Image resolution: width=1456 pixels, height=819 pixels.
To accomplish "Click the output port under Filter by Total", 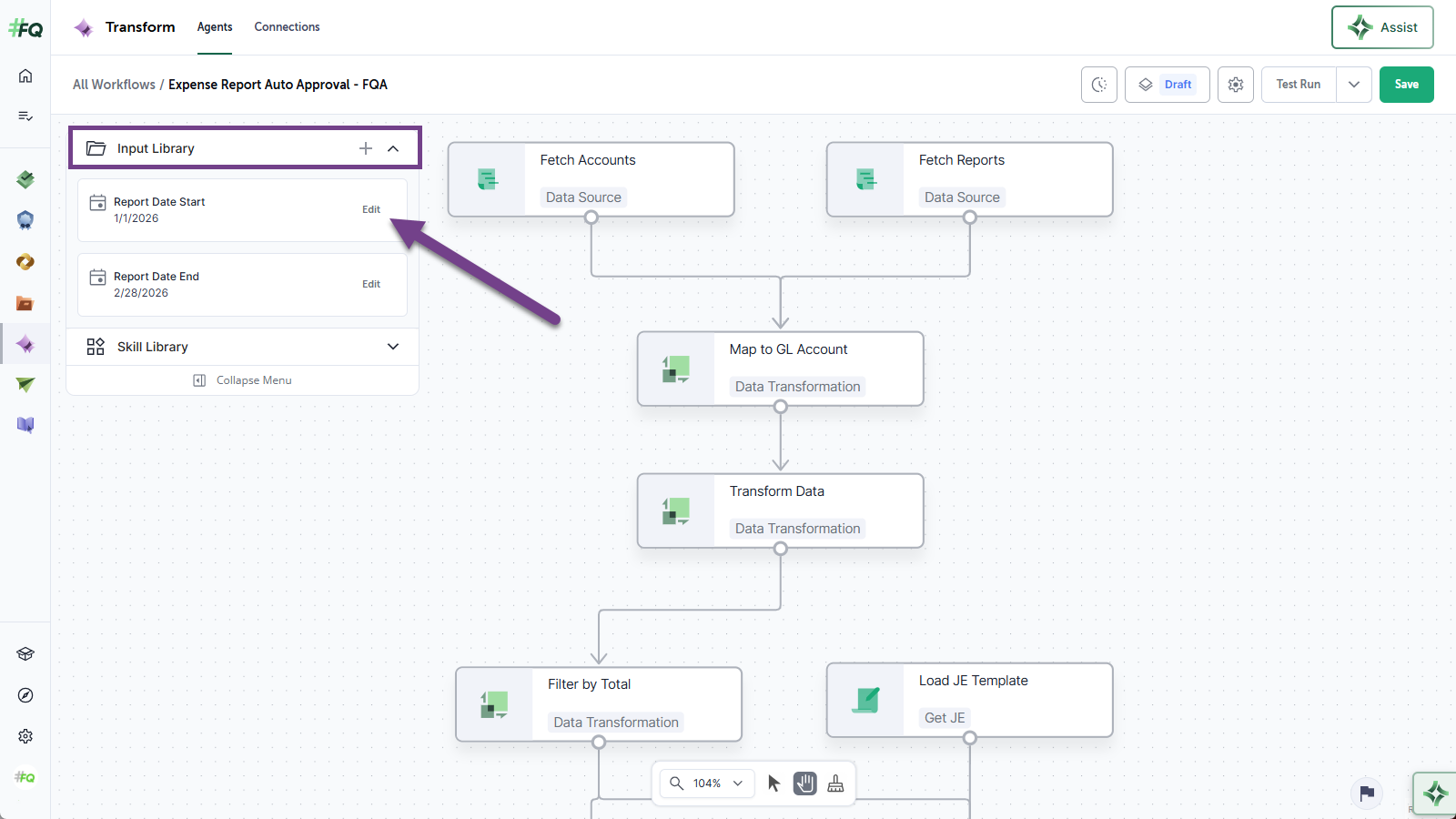I will 599,743.
